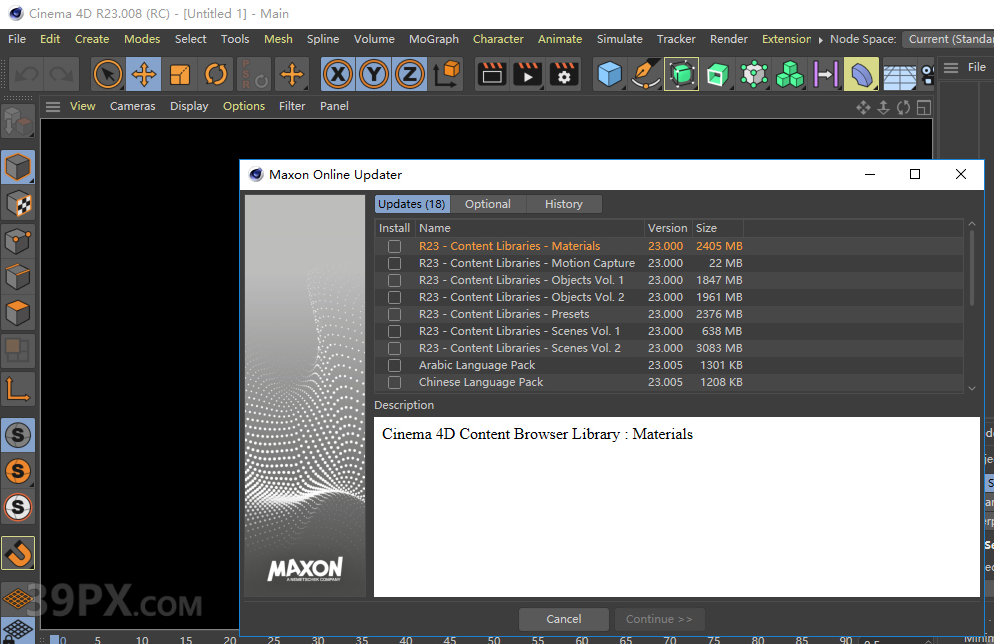Enable Snap using the magnet icon
994x644 pixels.
[18, 551]
